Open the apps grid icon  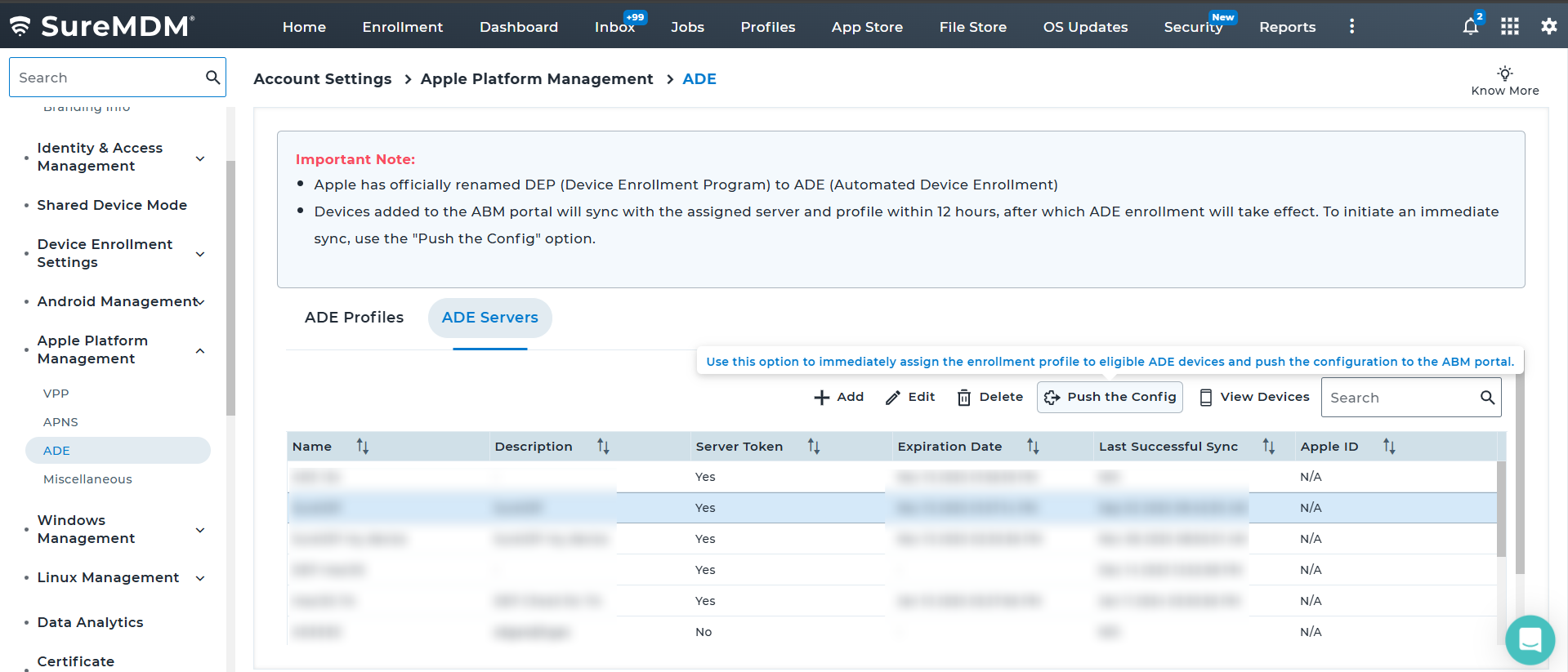1510,27
